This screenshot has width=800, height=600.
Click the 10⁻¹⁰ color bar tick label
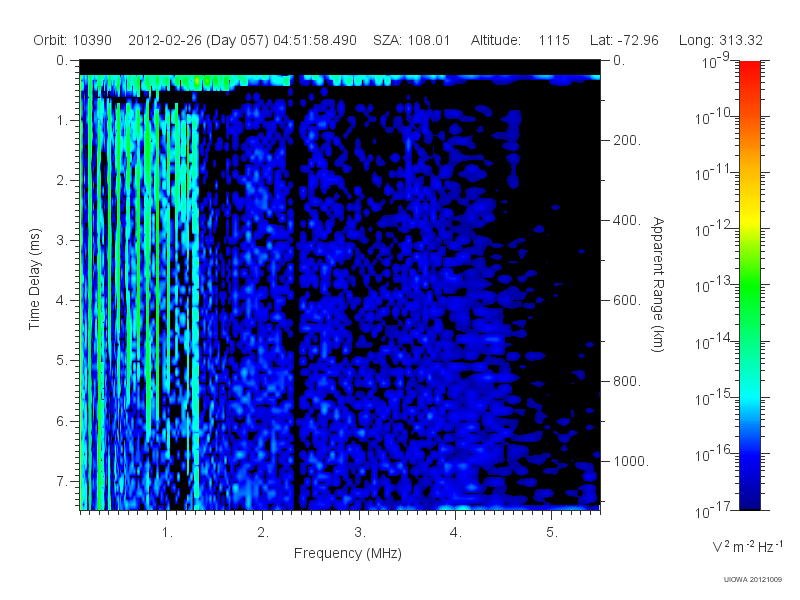point(715,116)
